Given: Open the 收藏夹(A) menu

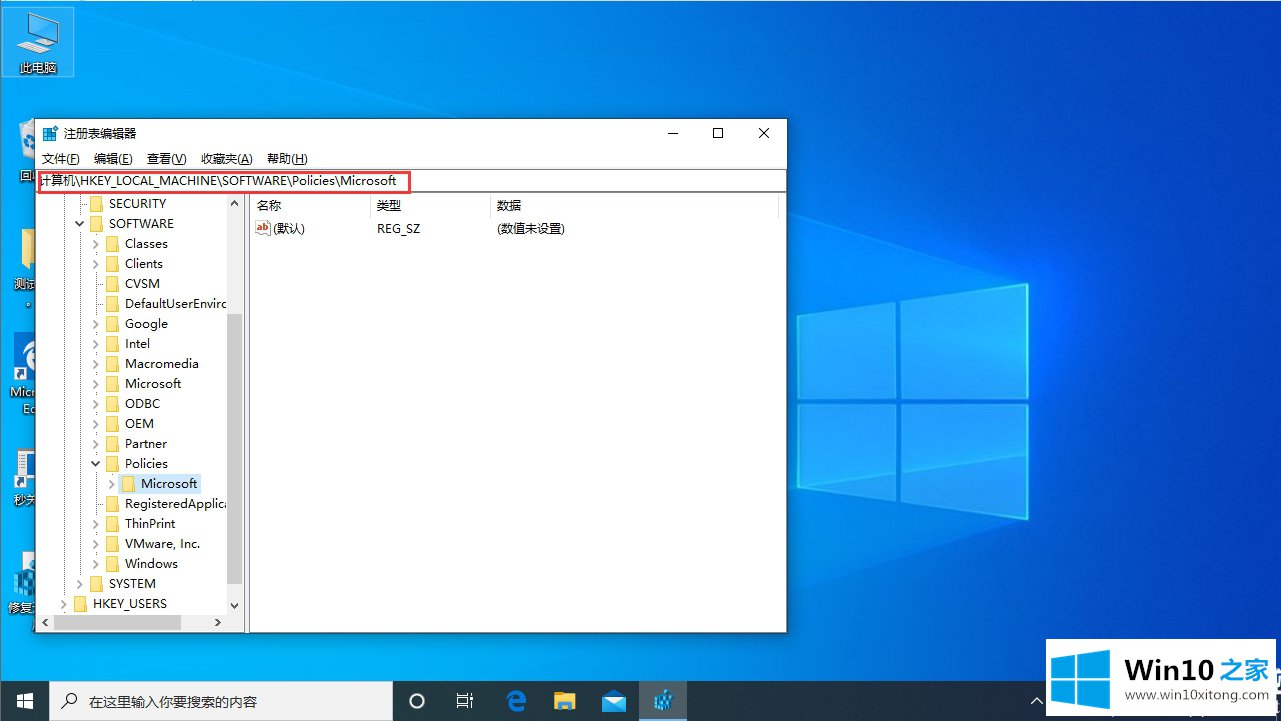Looking at the screenshot, I should pos(227,159).
